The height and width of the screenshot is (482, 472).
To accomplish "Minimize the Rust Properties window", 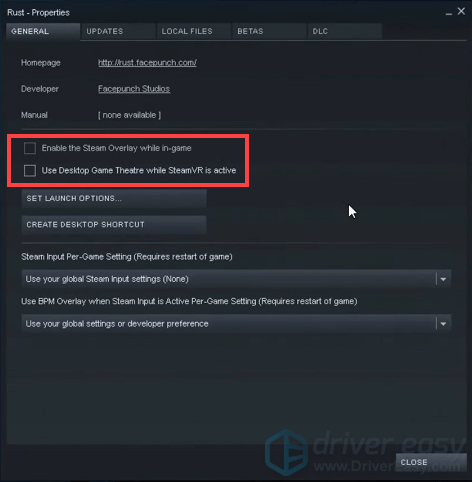I will tap(449, 13).
